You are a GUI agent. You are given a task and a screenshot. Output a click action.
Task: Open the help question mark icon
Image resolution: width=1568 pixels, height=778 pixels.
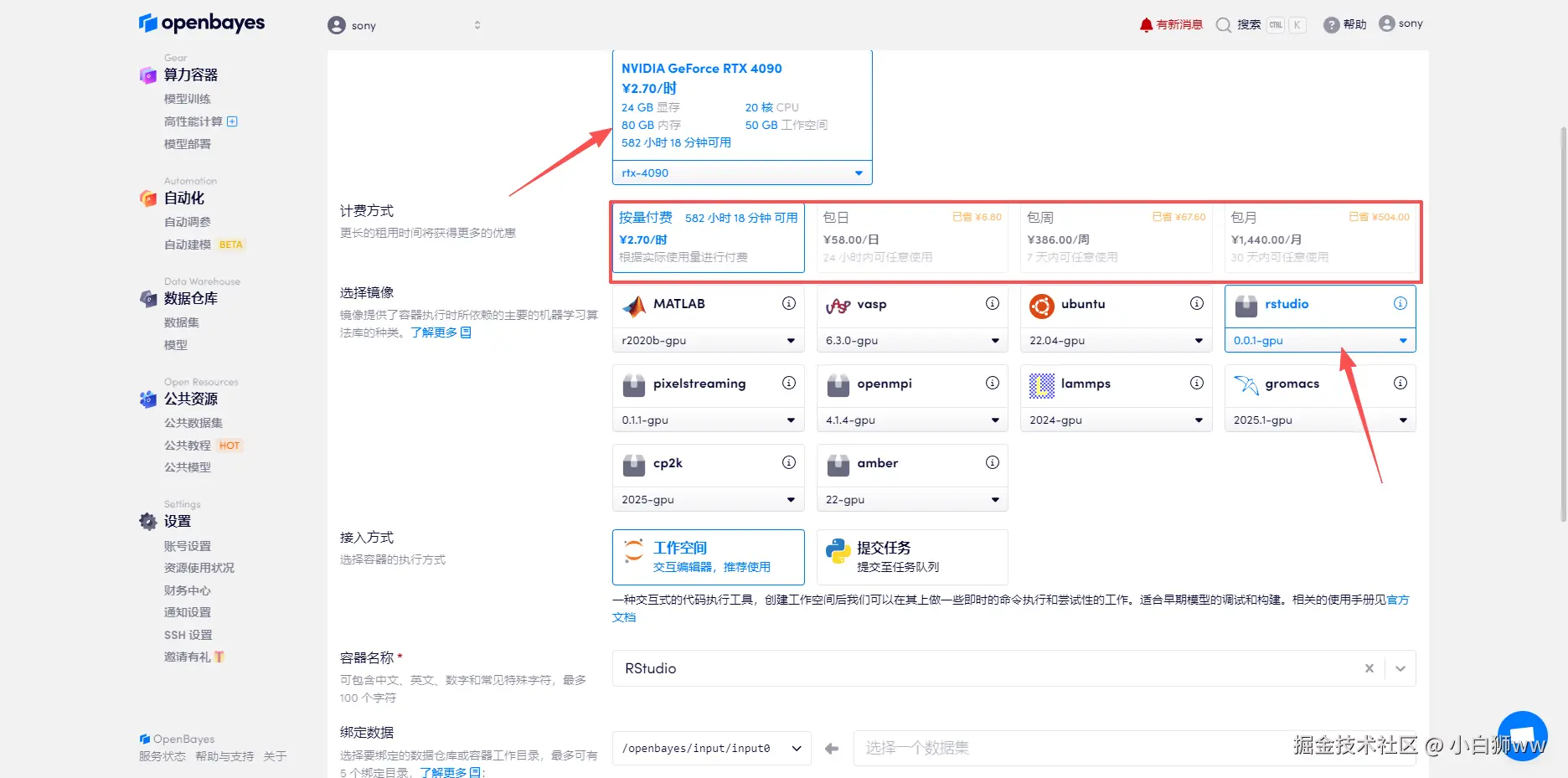click(1331, 25)
